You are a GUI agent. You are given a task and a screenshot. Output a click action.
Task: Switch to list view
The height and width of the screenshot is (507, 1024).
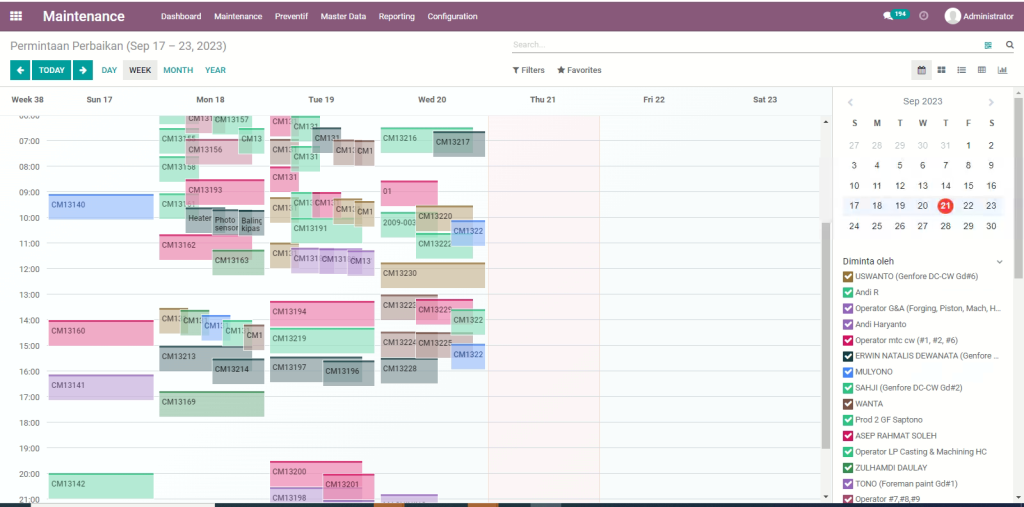961,70
